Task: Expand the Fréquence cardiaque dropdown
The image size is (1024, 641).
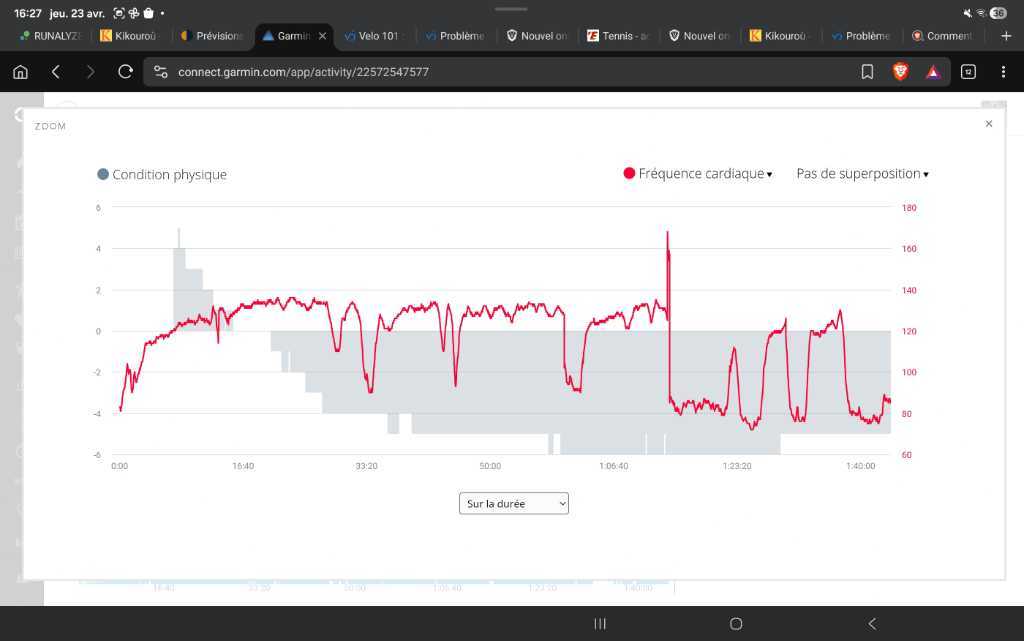Action: click(699, 174)
